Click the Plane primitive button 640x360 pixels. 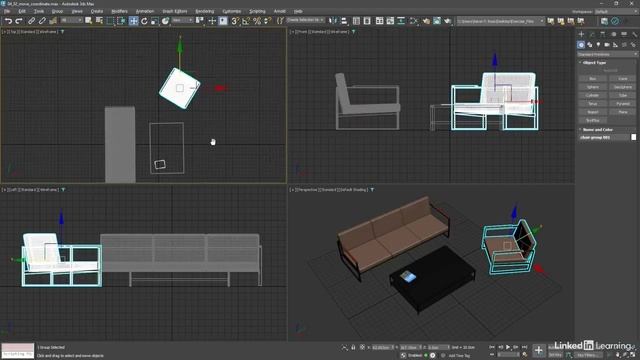click(622, 112)
